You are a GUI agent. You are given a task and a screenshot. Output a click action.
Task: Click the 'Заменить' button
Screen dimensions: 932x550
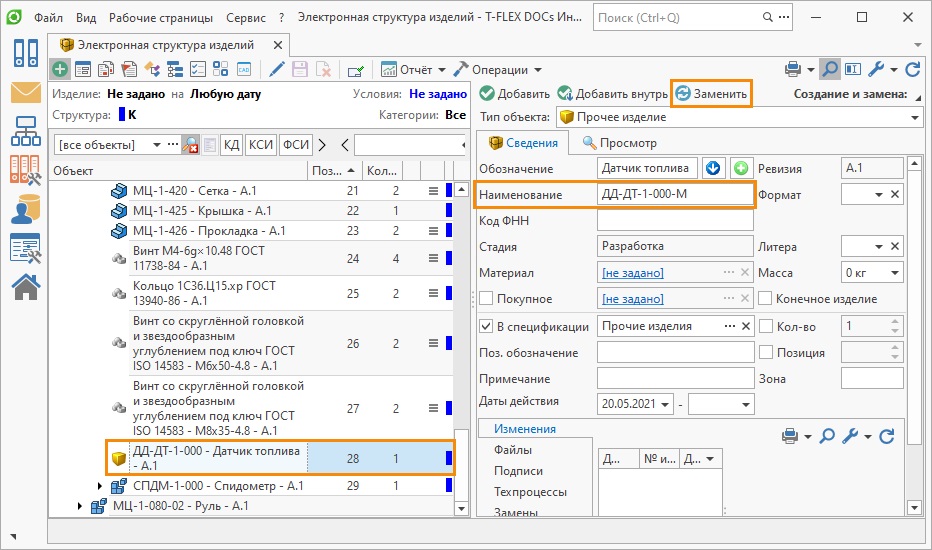pyautogui.click(x=711, y=93)
